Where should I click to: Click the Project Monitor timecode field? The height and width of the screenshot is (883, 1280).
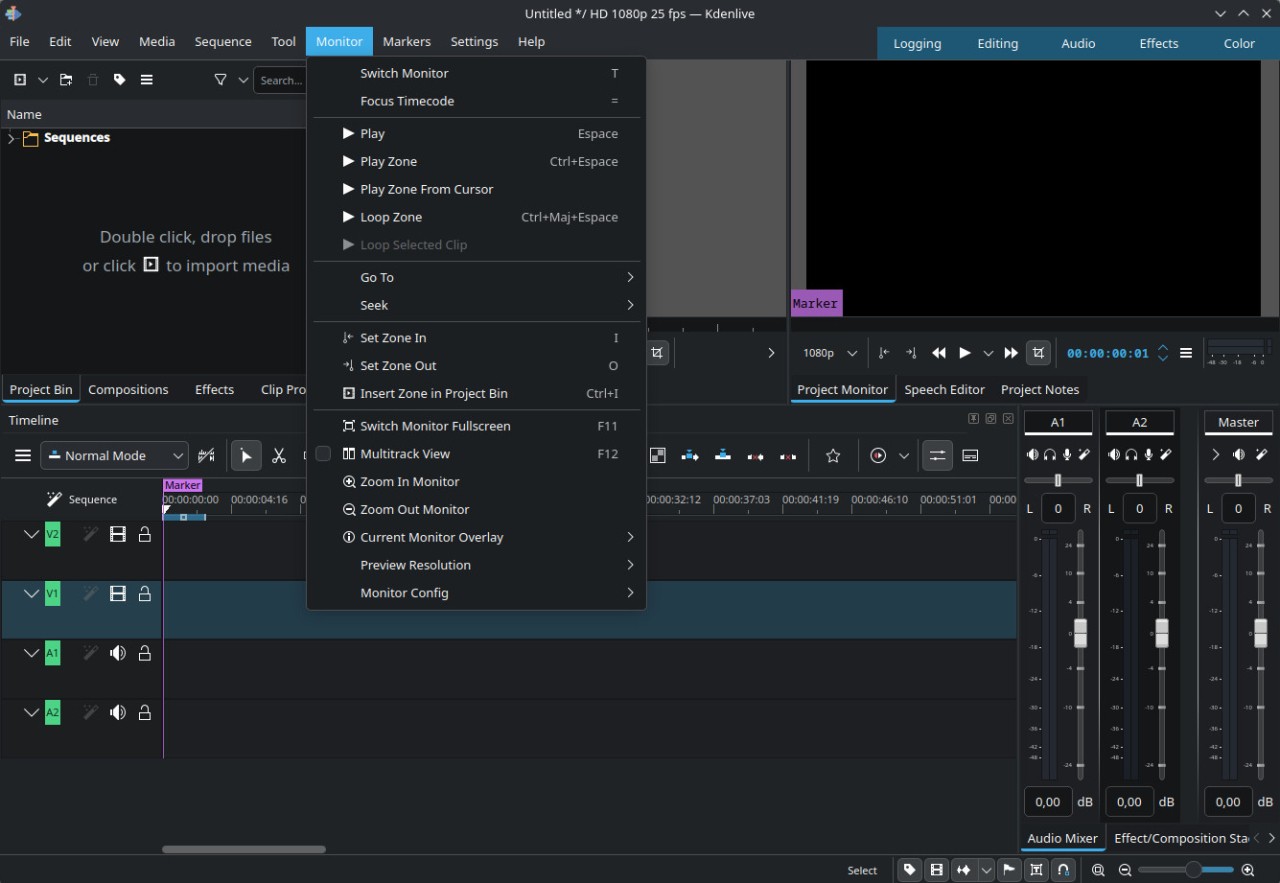coord(1108,353)
